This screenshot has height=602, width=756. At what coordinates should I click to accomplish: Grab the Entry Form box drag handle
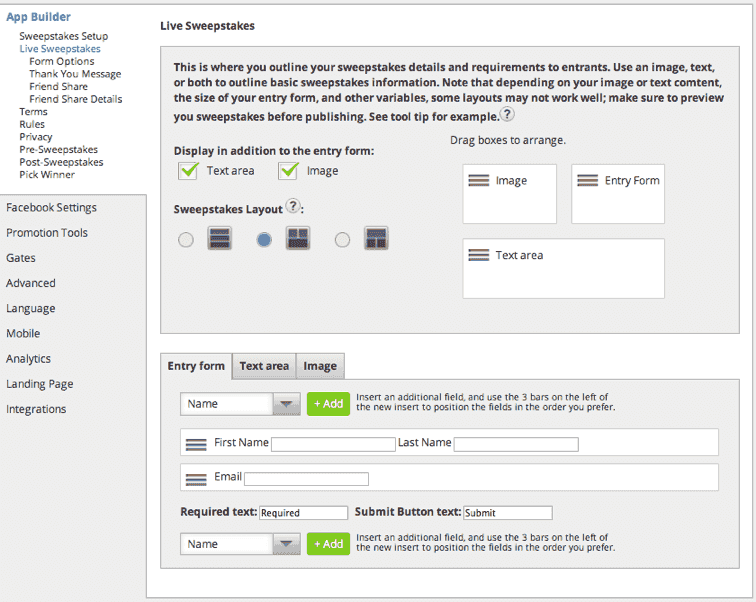(588, 181)
